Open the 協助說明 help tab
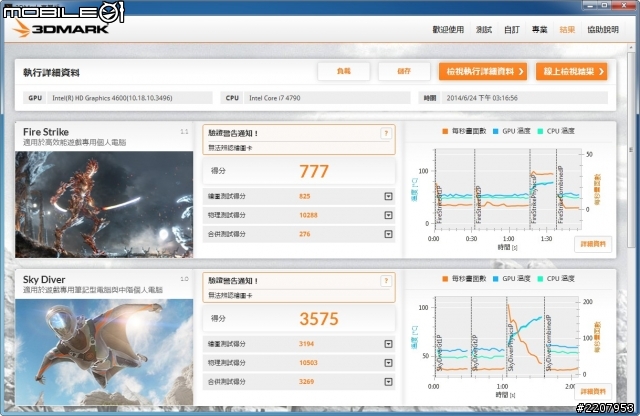Image resolution: width=640 pixels, height=416 pixels. point(603,29)
